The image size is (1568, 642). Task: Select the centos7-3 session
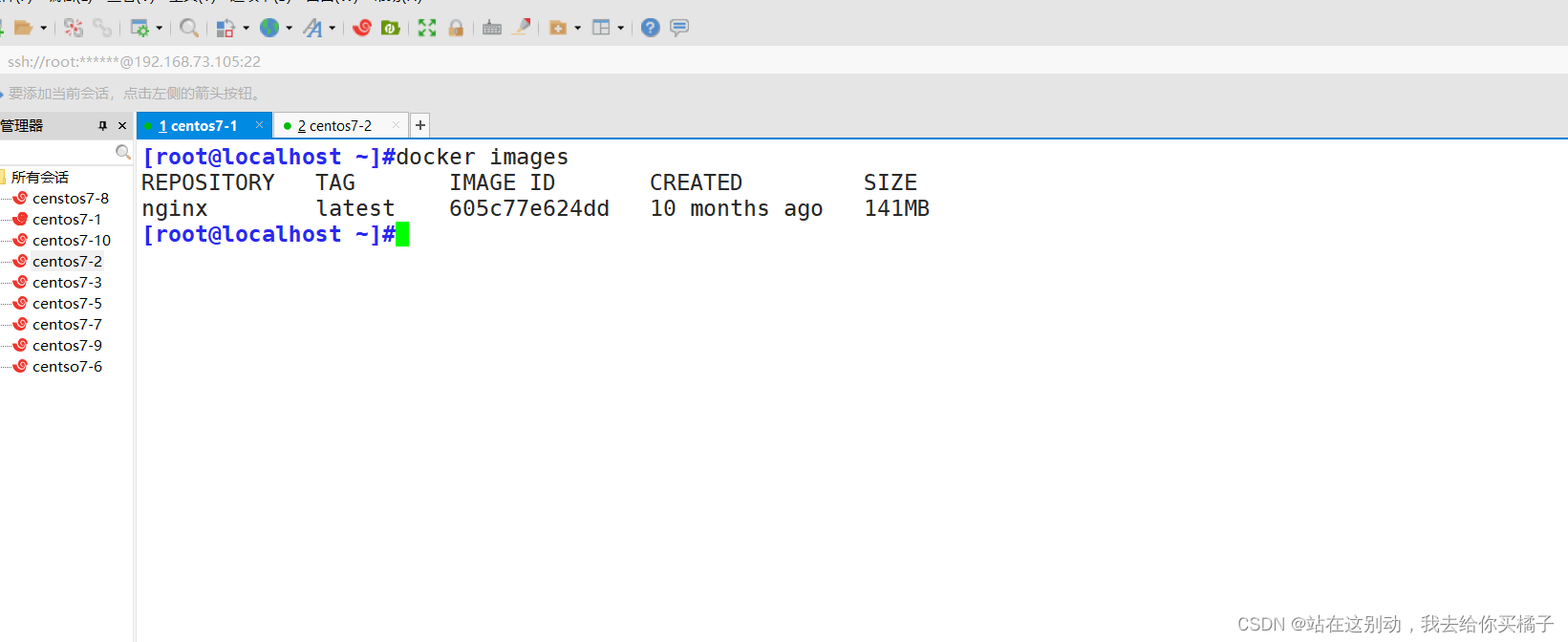click(x=67, y=282)
